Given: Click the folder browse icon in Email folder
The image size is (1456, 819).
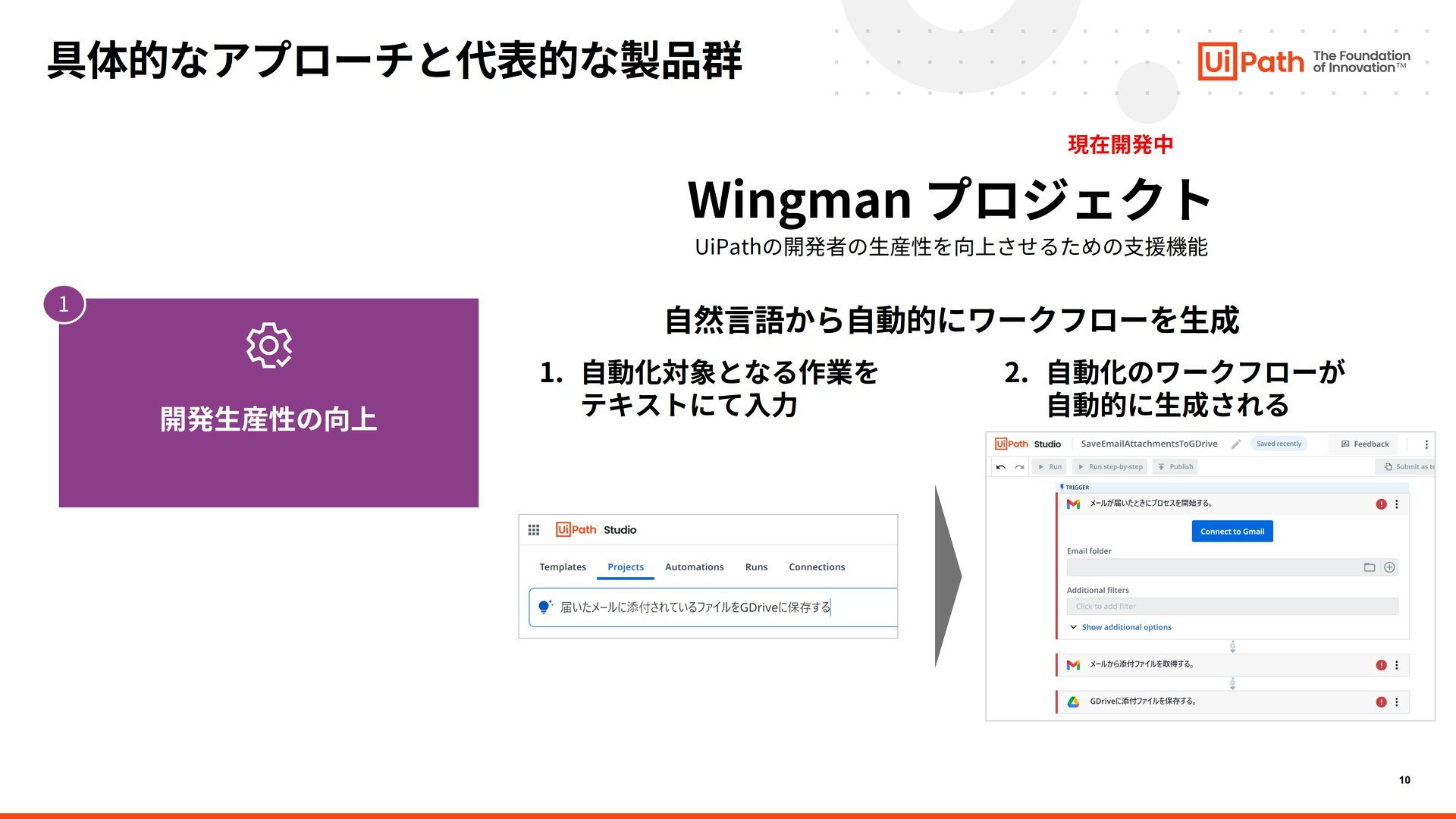Looking at the screenshot, I should click(x=1370, y=567).
